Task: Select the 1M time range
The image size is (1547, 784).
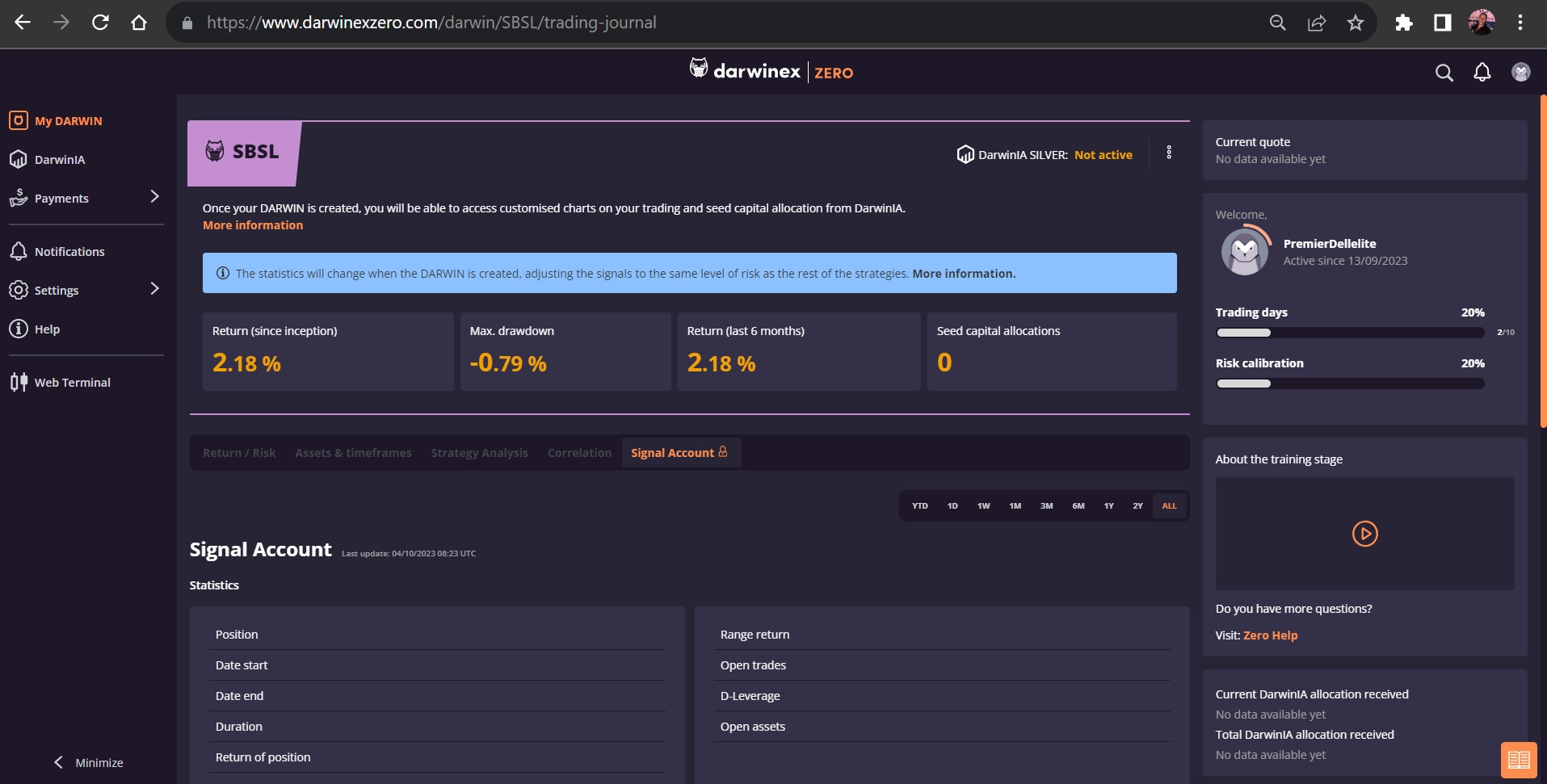Action: 1015,506
